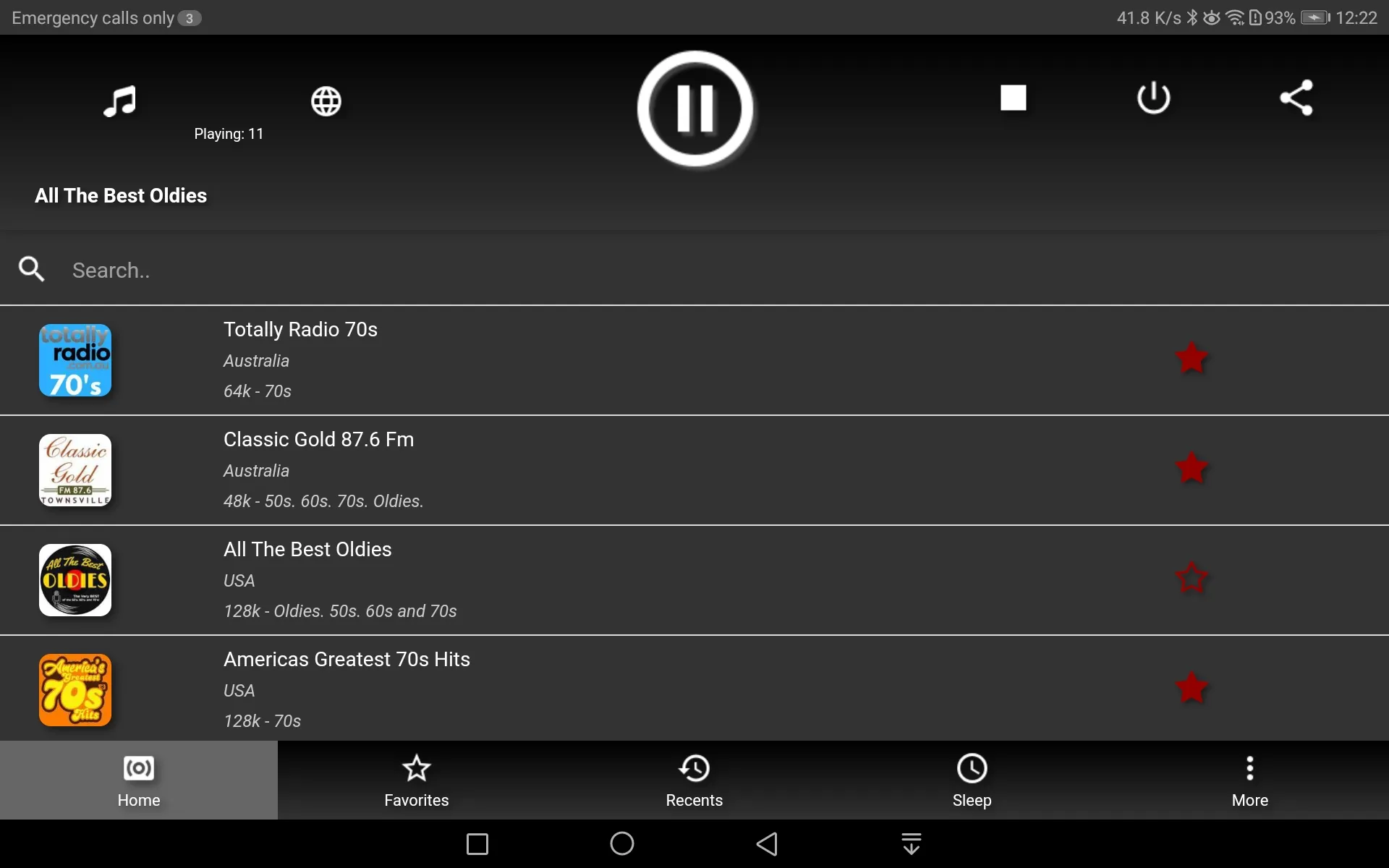The image size is (1389, 868).
Task: Tap the Home tab to go home
Action: (x=139, y=779)
